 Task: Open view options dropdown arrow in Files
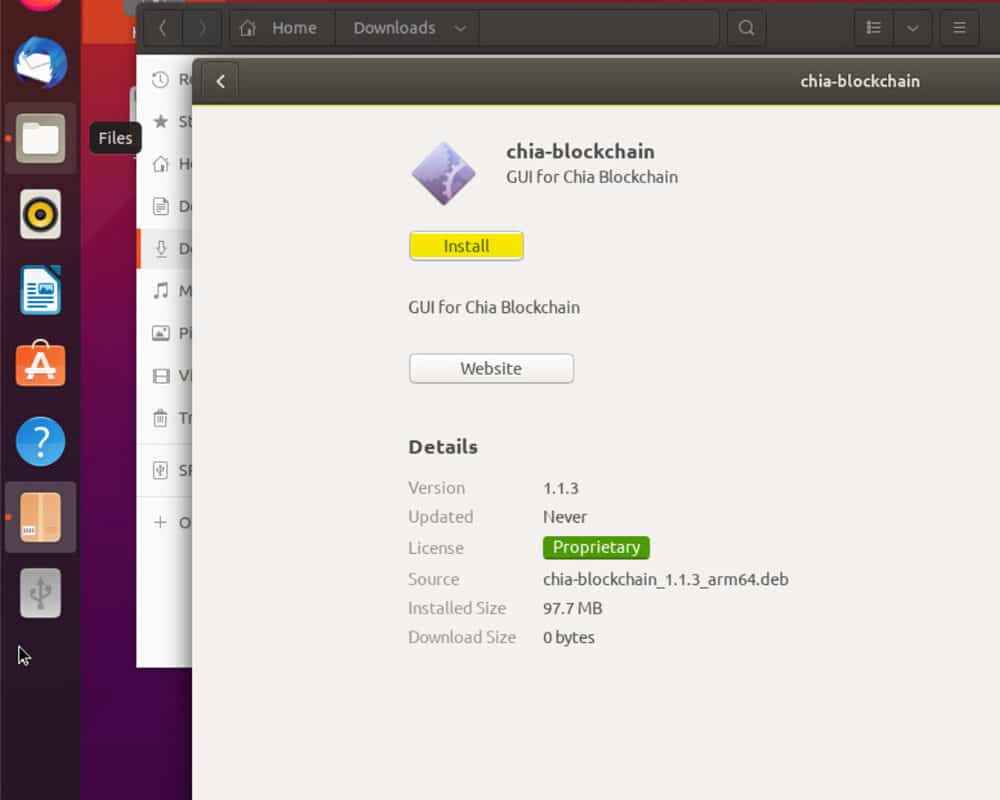913,28
